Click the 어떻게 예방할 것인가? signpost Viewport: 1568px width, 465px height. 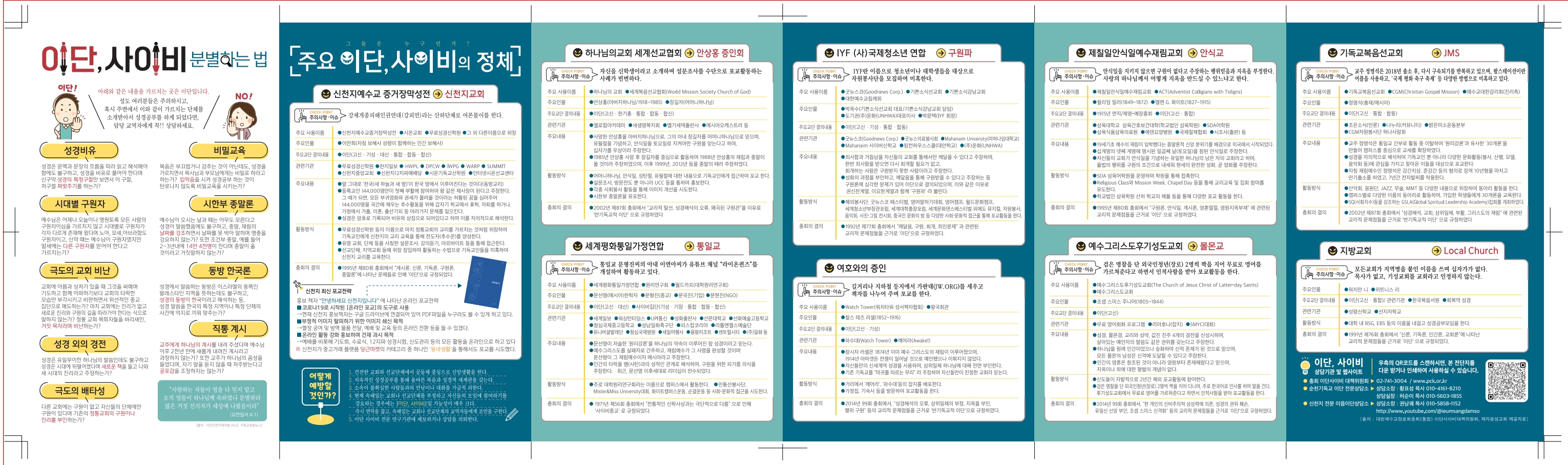click(321, 396)
